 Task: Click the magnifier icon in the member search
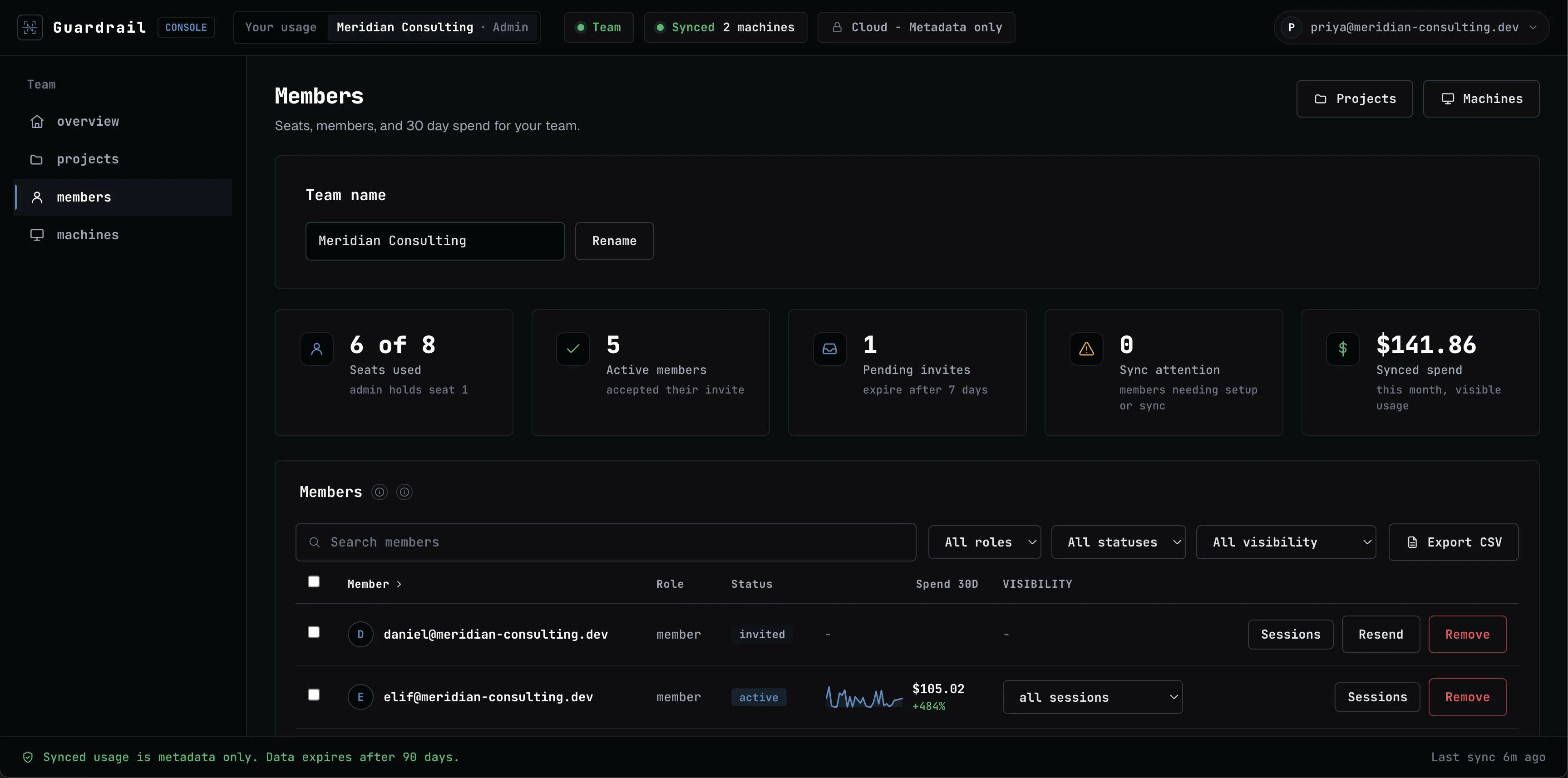(314, 542)
